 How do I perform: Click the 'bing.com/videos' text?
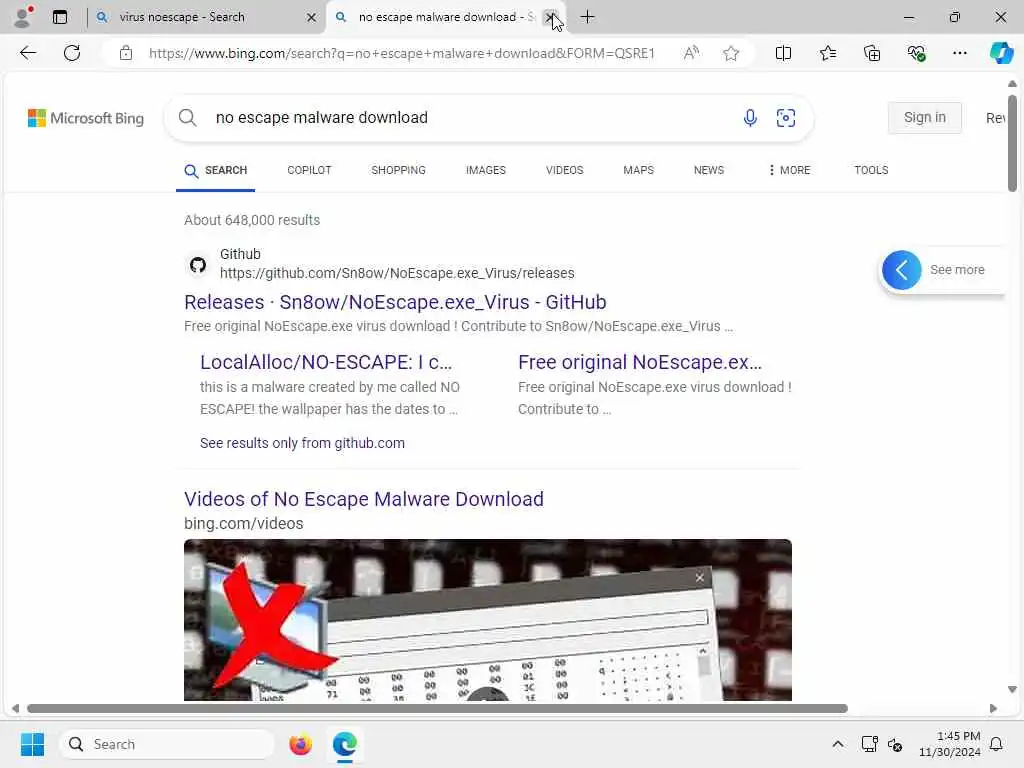(x=244, y=524)
